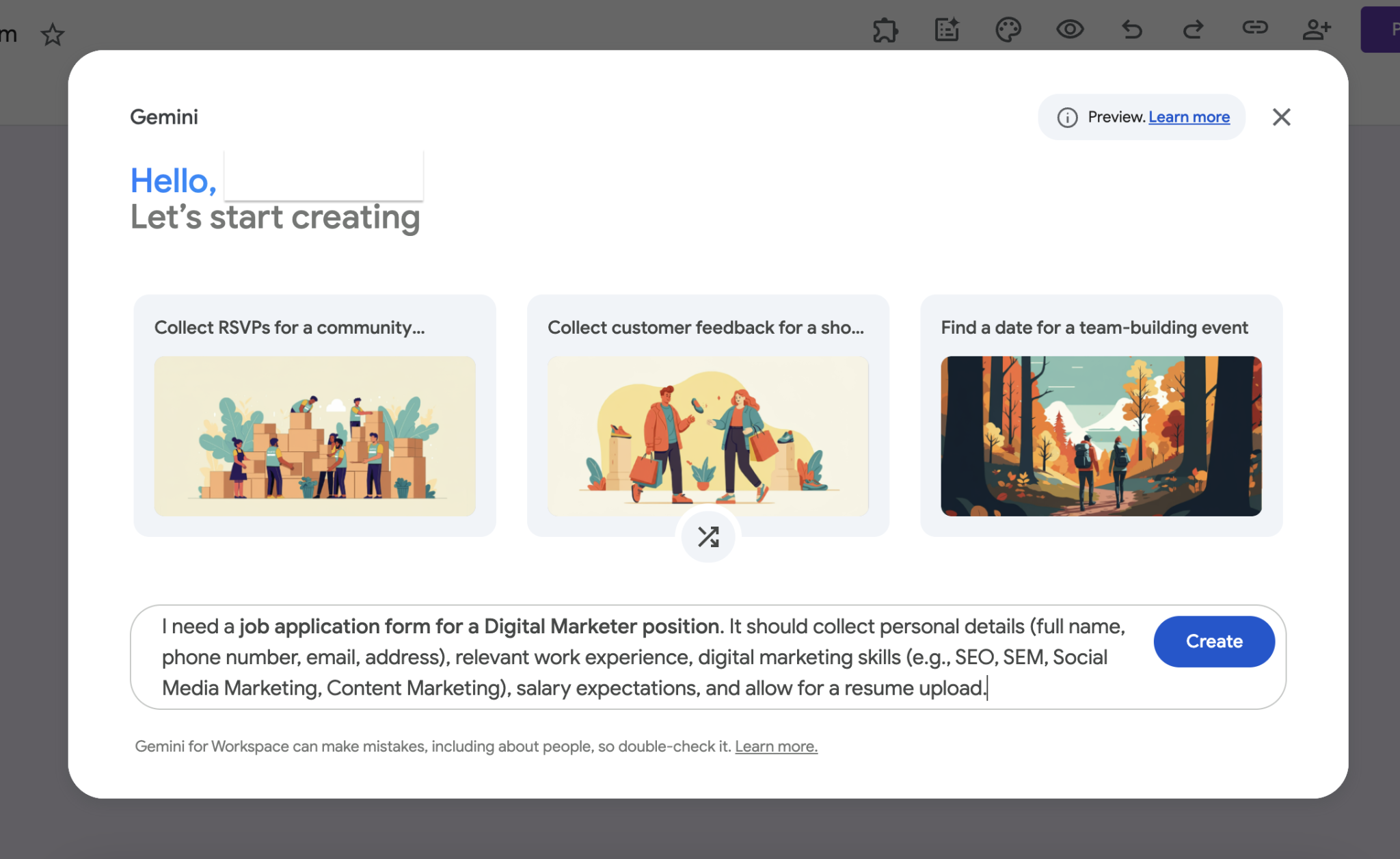
Task: Open the theme palette icon
Action: tap(1008, 30)
